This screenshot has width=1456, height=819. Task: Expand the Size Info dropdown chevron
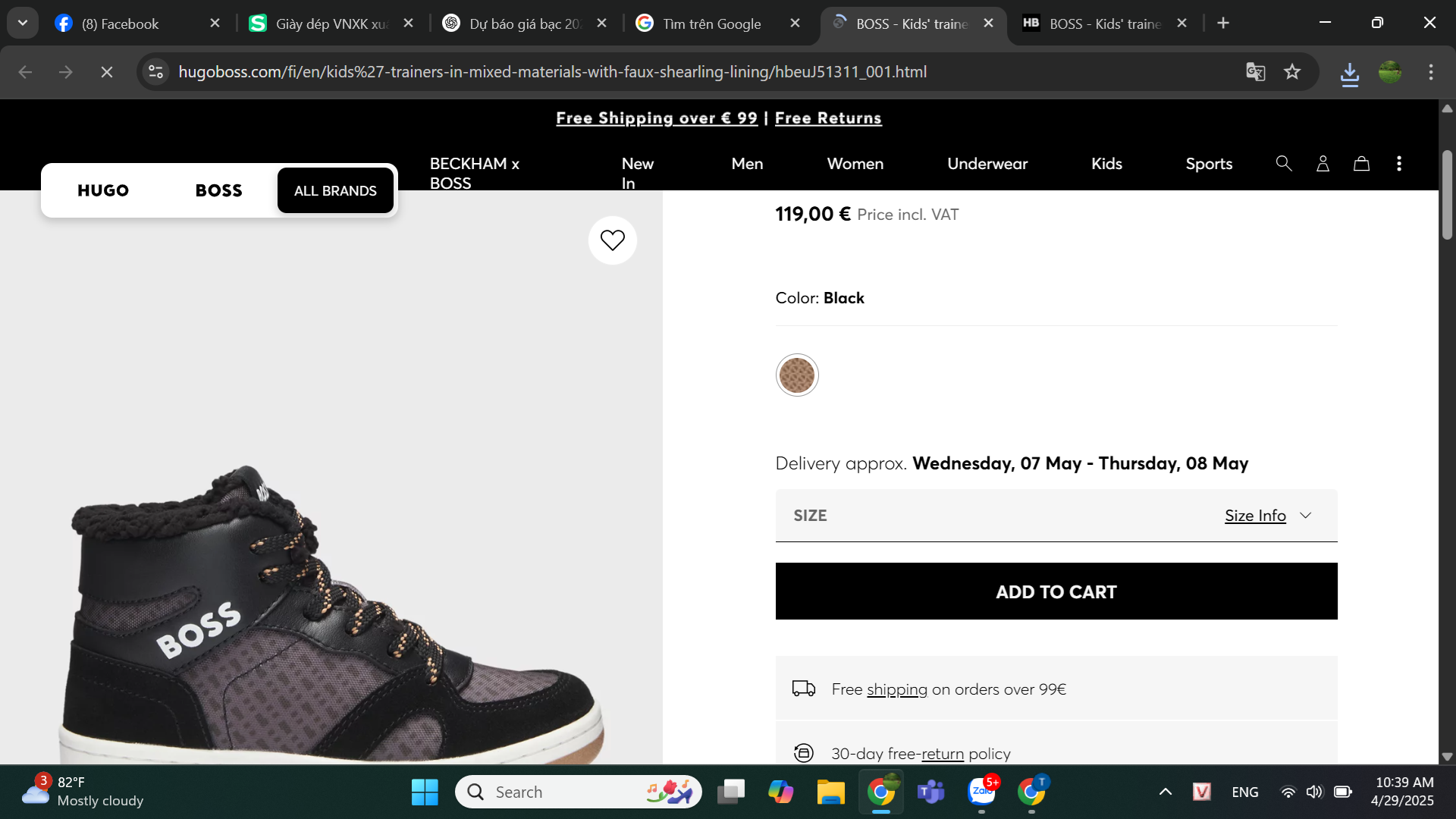pos(1305,516)
